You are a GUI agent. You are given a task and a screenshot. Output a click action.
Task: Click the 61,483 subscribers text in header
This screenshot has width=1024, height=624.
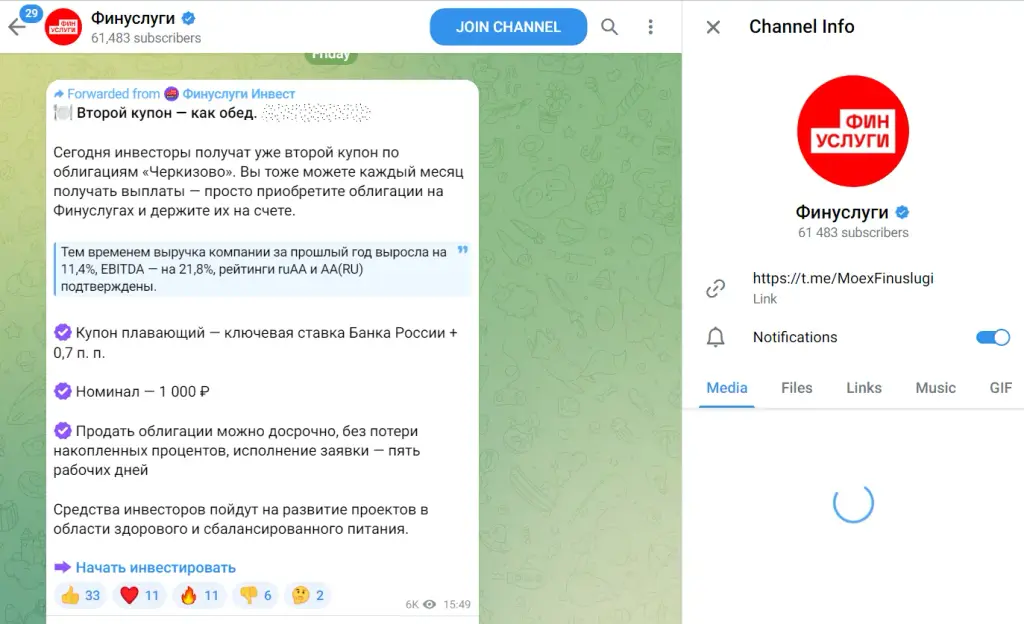point(146,39)
